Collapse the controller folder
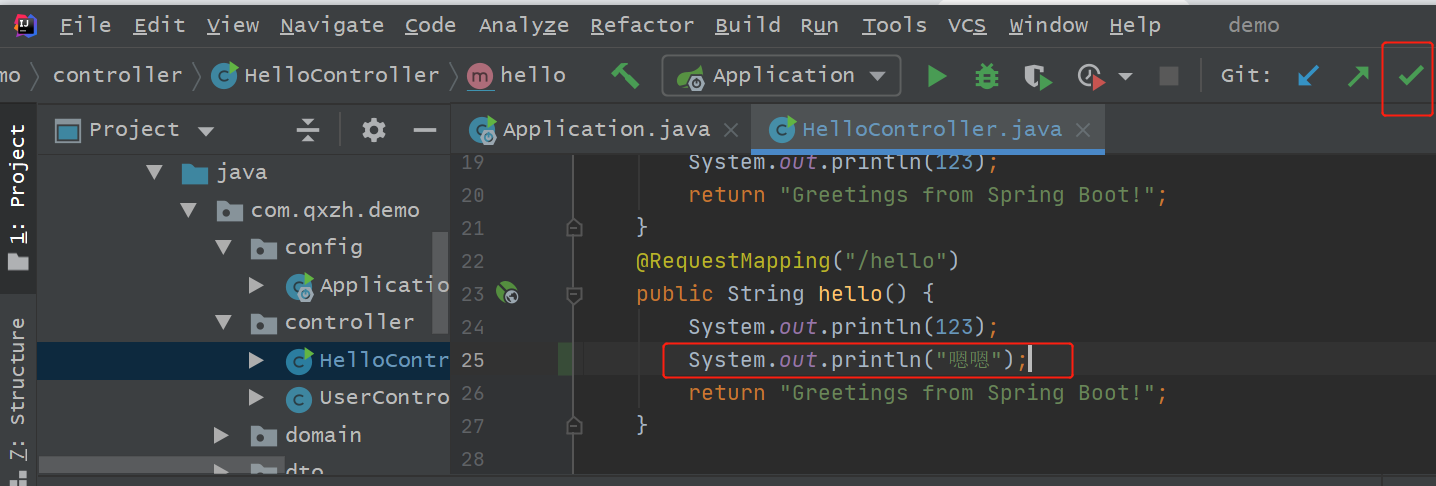 coord(223,322)
